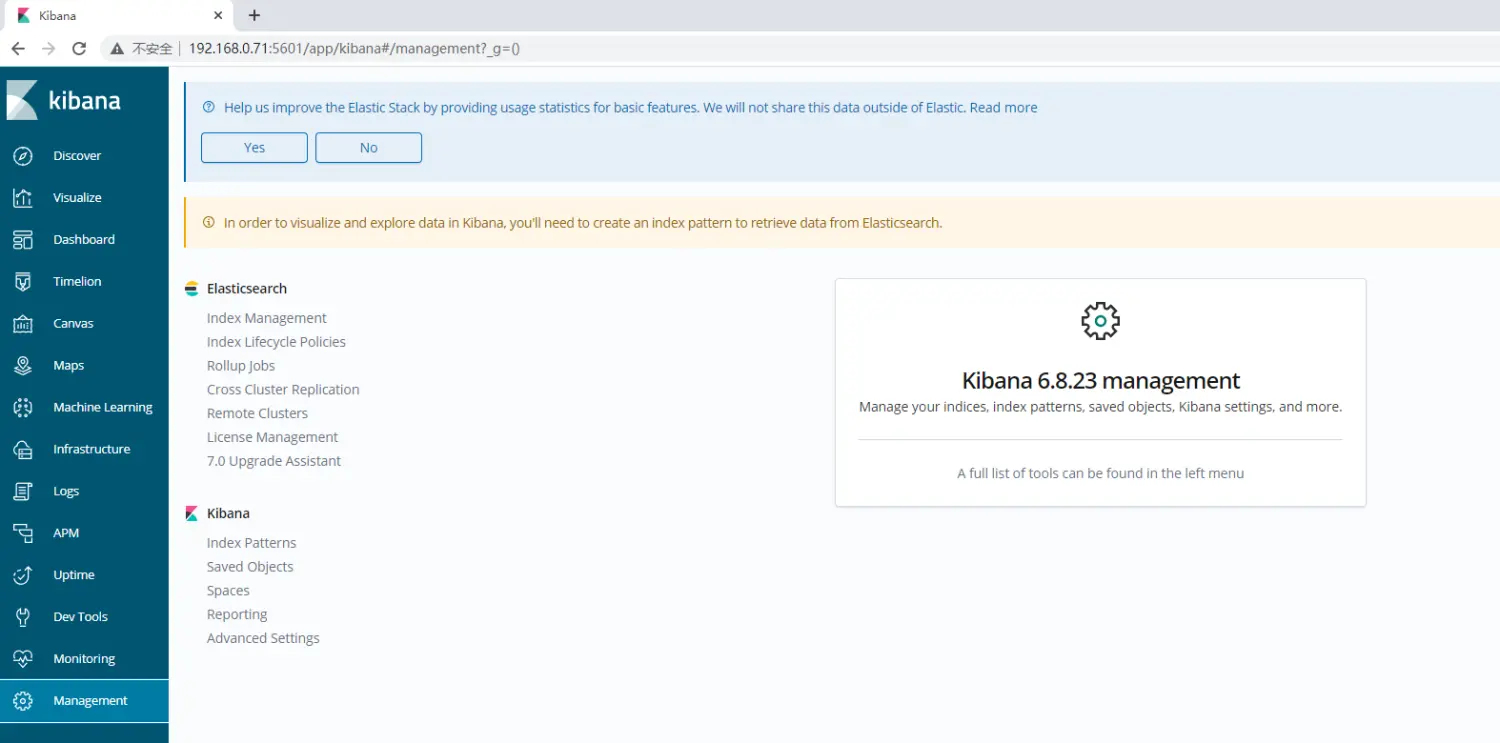Screen dimensions: 1500x743
Task: Open the Canvas app
Action: click(73, 323)
